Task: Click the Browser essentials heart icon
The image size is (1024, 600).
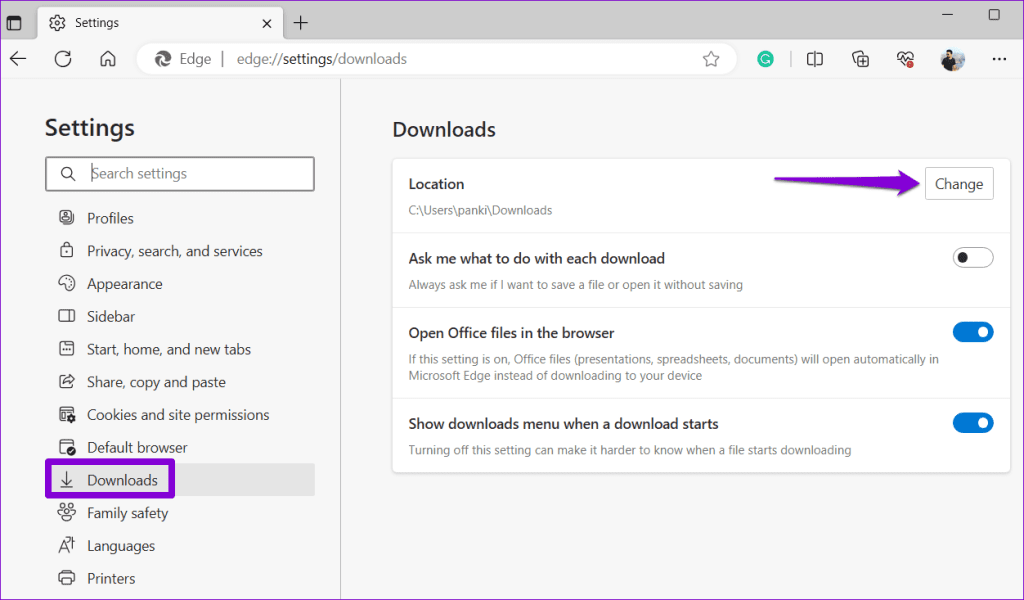Action: 906,59
